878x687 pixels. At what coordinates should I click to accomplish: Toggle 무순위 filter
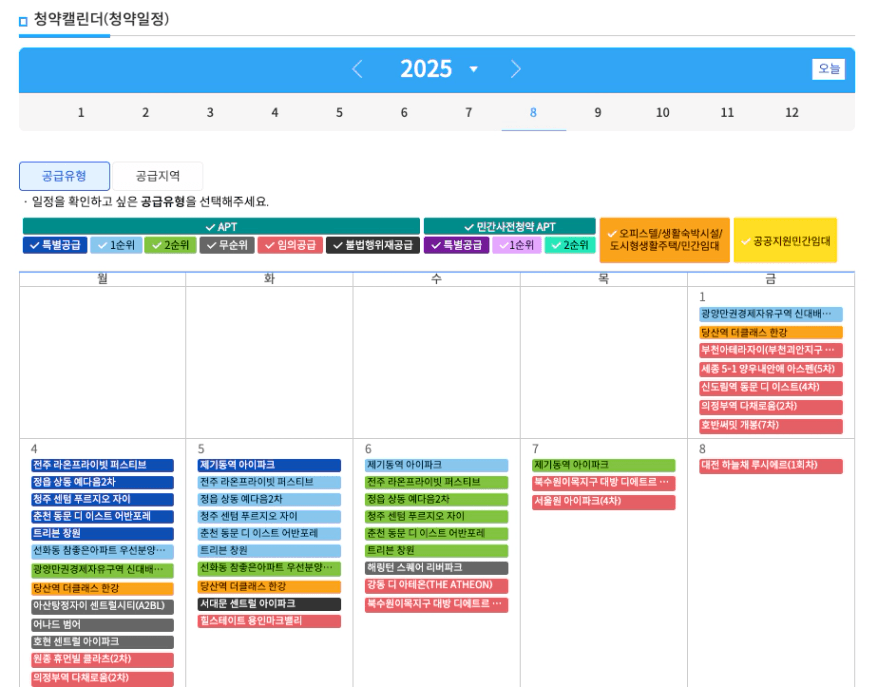pyautogui.click(x=227, y=245)
